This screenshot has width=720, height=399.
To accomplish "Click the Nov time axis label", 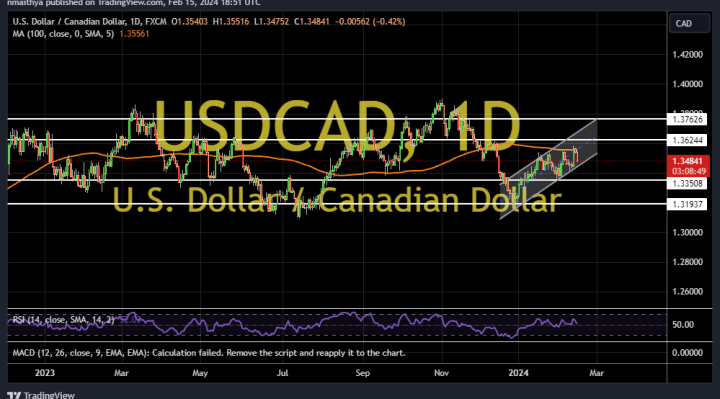I will (441, 373).
